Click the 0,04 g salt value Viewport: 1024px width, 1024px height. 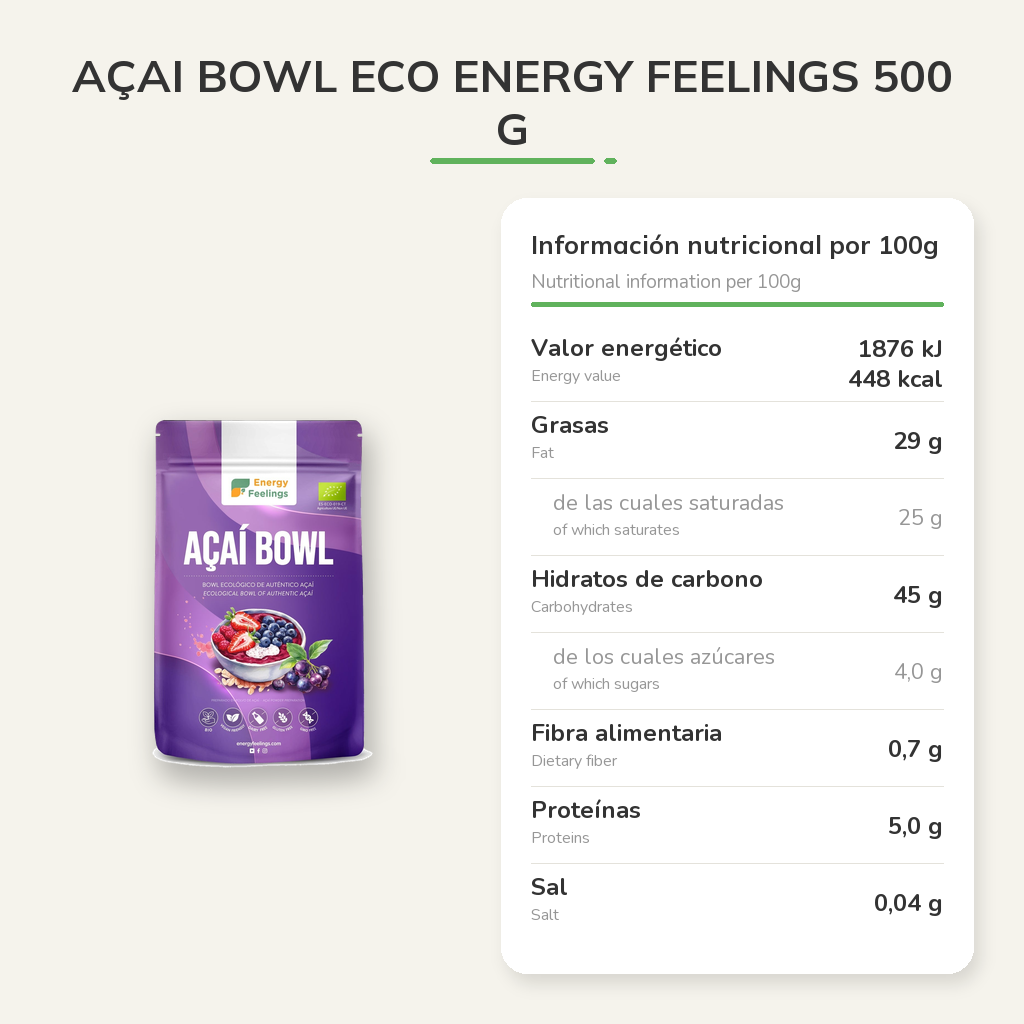click(x=908, y=903)
